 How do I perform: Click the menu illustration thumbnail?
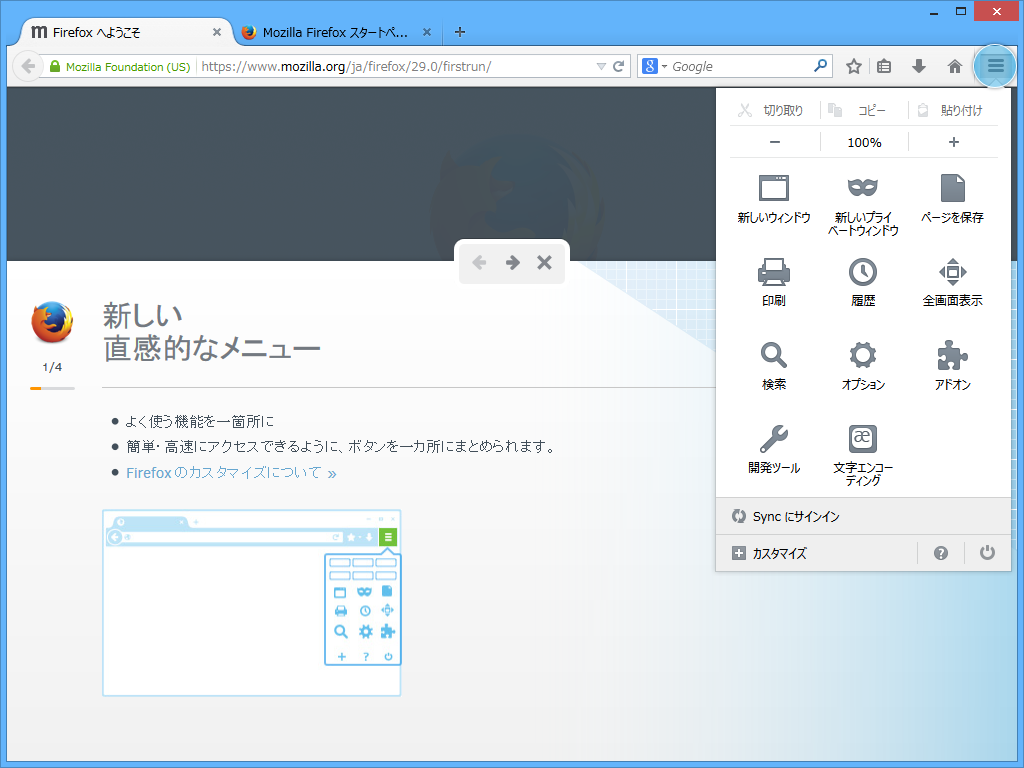[x=251, y=603]
